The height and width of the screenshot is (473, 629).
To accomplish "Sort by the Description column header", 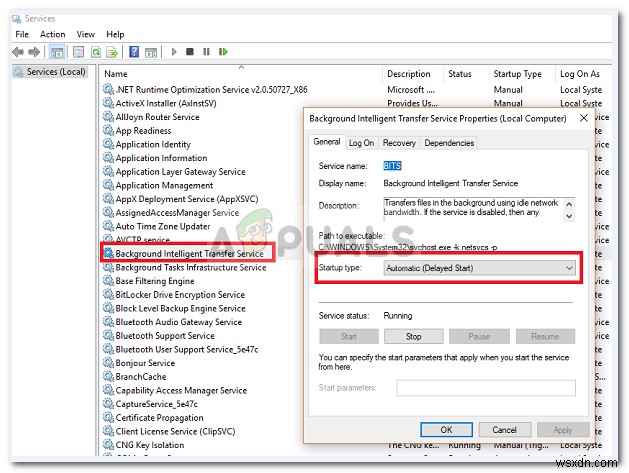I will pyautogui.click(x=409, y=74).
